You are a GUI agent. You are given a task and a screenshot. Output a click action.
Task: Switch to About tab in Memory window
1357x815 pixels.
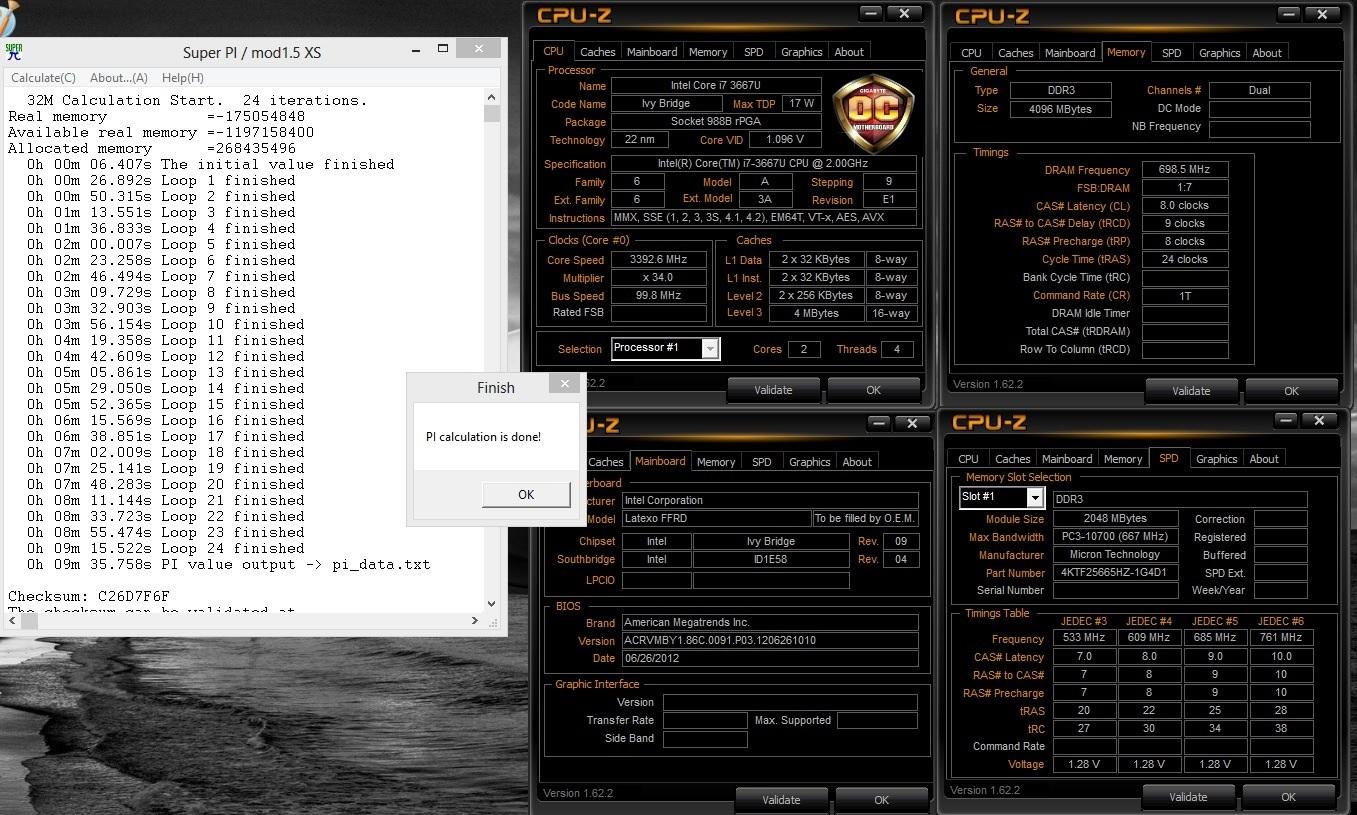[x=1267, y=53]
